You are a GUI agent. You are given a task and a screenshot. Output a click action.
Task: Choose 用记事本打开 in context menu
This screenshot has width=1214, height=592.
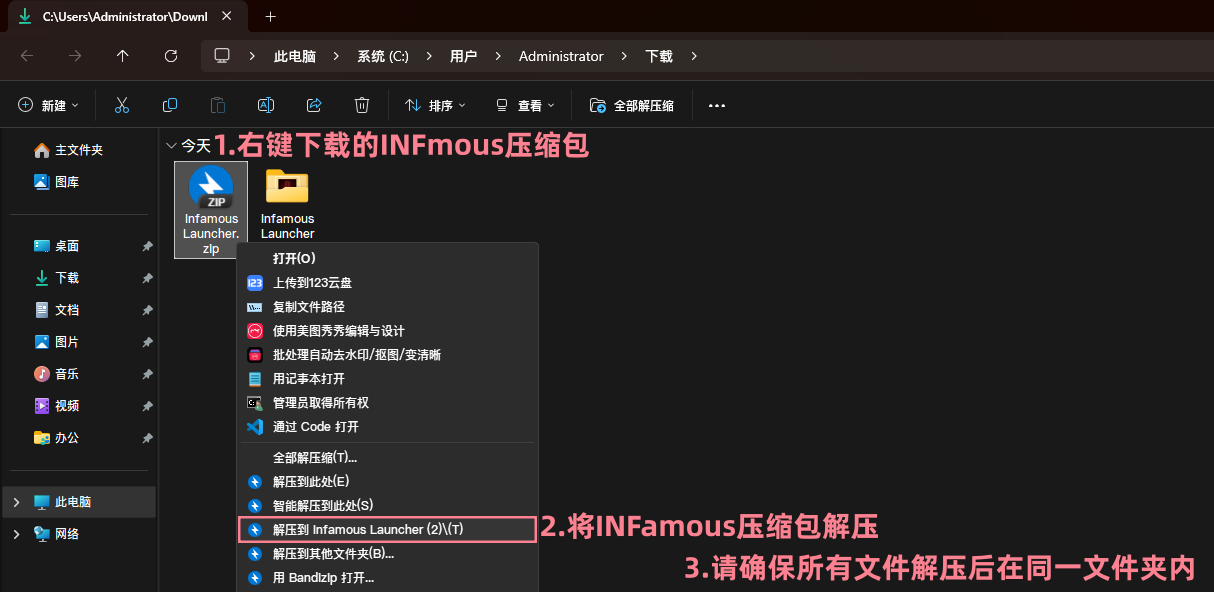click(x=388, y=379)
